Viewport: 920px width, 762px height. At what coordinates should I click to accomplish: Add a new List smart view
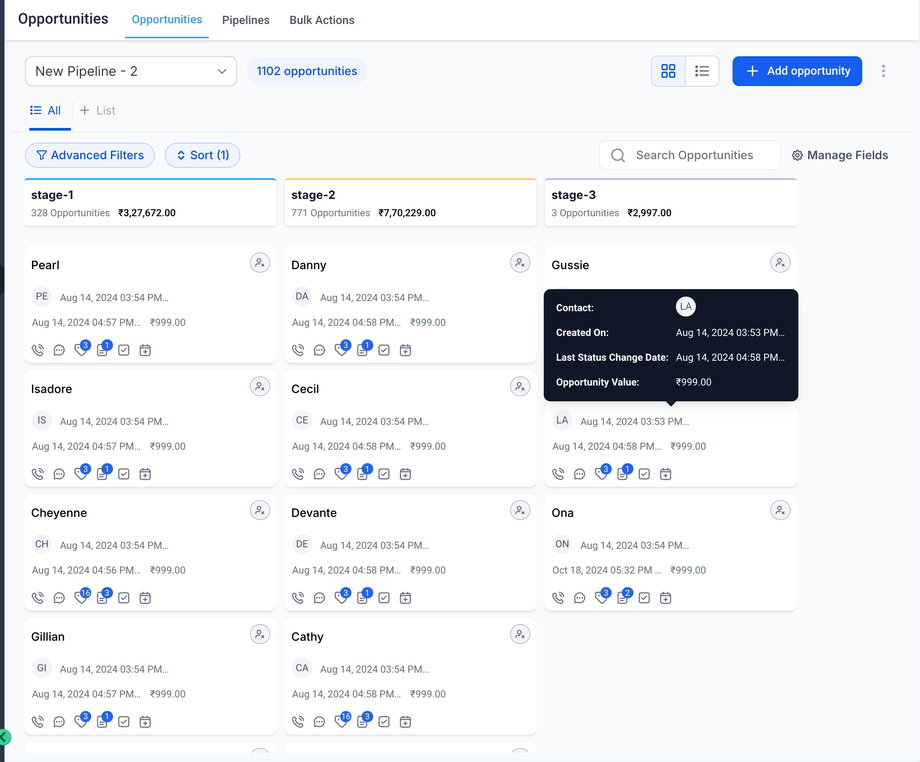pos(98,111)
